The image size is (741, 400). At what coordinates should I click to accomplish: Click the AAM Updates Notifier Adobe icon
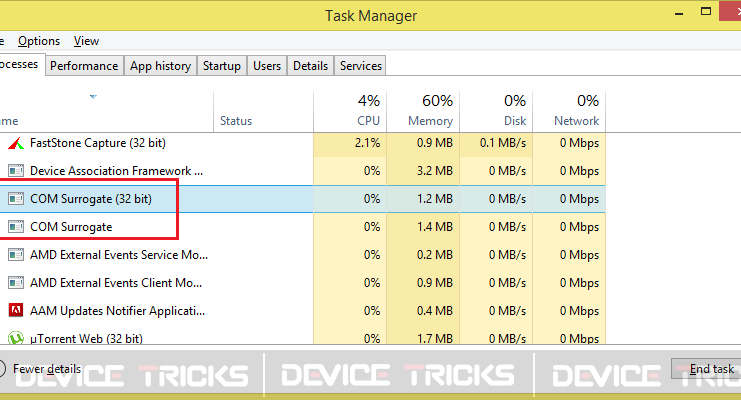(x=16, y=311)
